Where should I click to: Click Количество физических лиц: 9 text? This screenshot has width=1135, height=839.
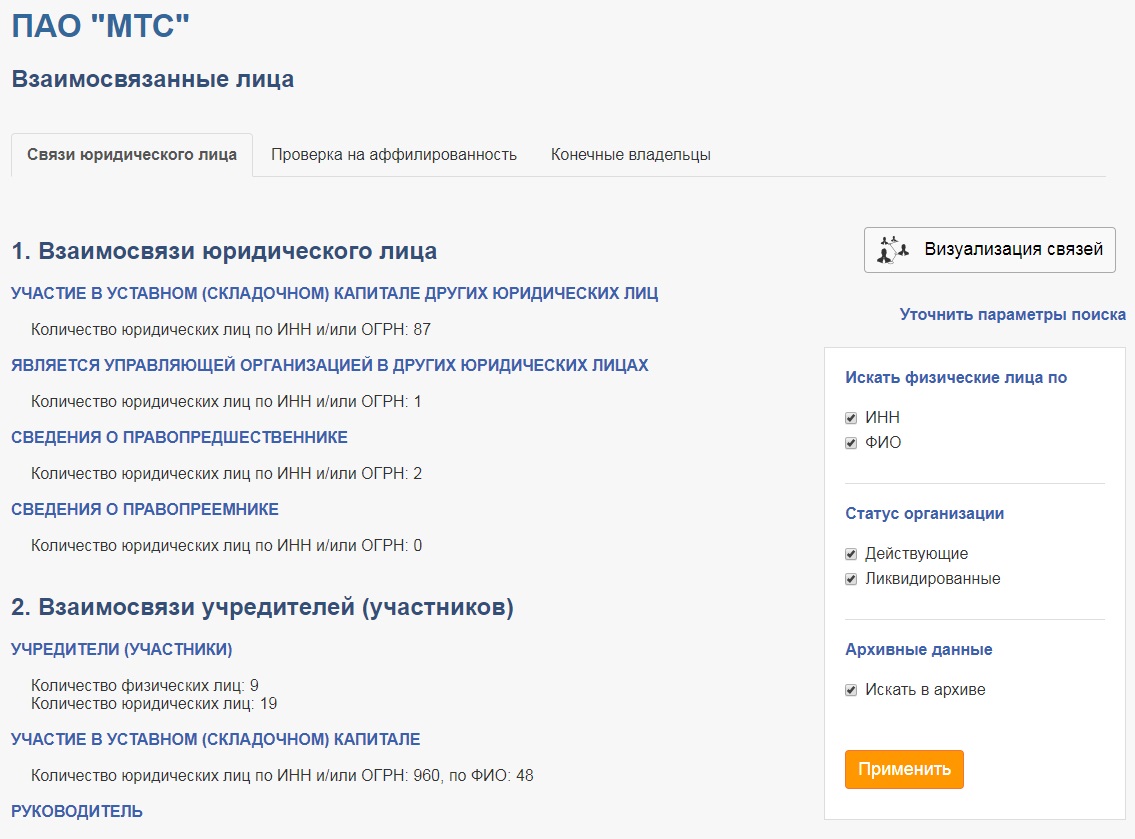click(x=145, y=686)
